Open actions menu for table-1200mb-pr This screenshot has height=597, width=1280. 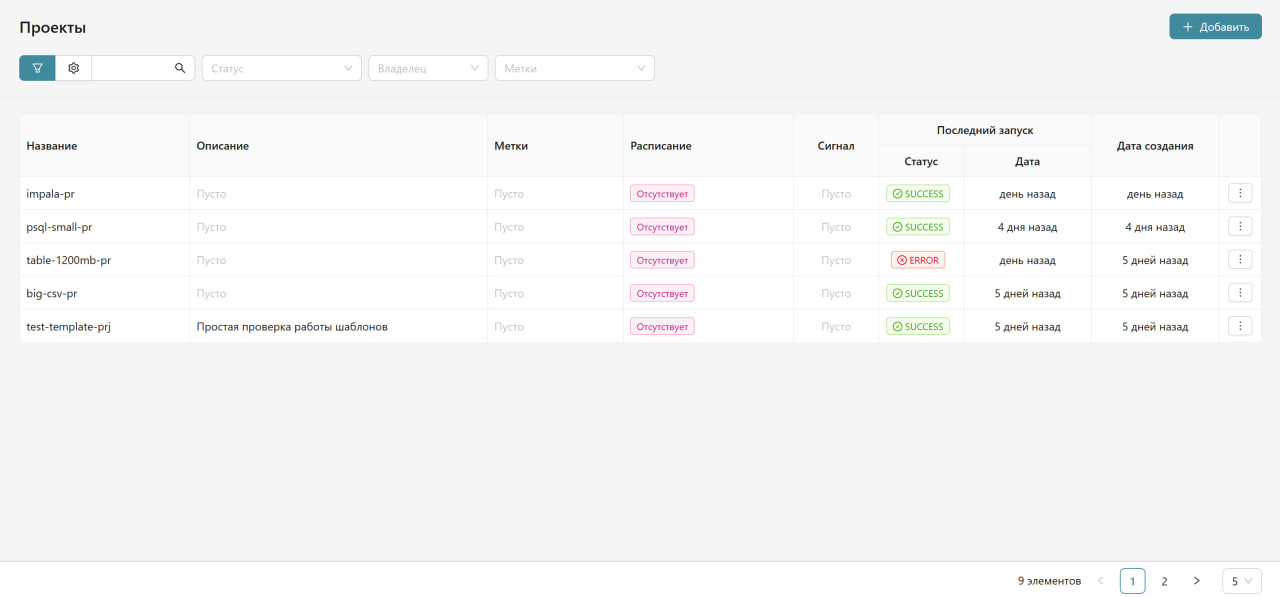[1240, 259]
